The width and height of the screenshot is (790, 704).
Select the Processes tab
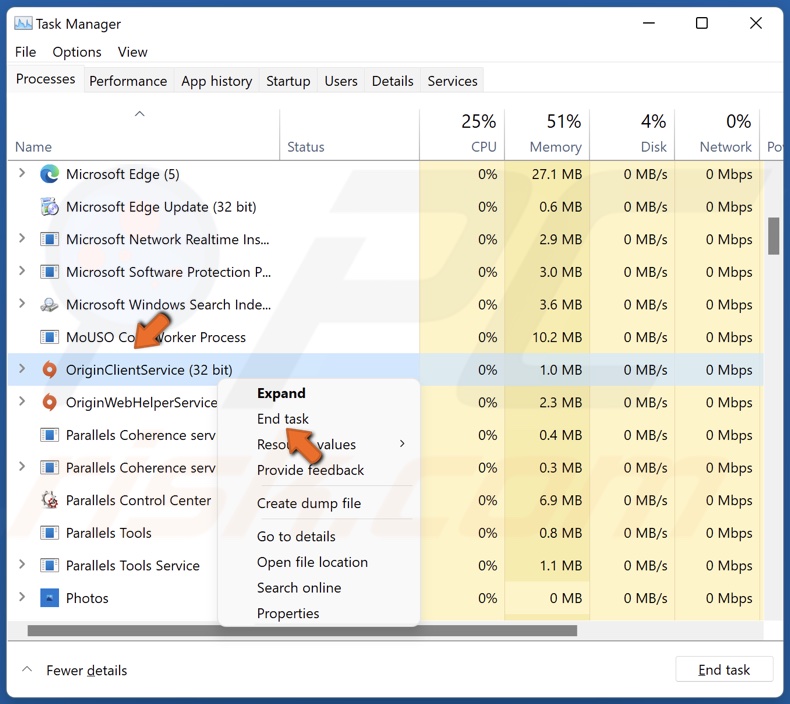click(45, 79)
